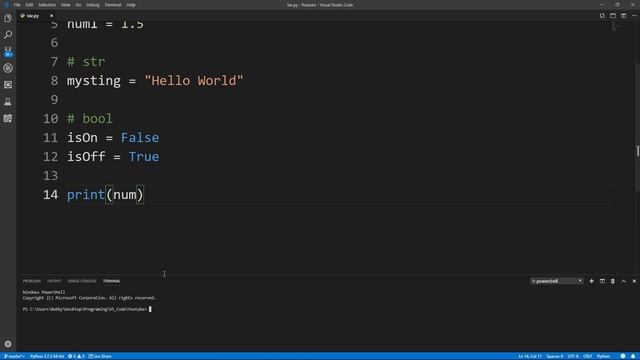The width and height of the screenshot is (640, 360).
Task: Open the Manage gear settings icon
Action: point(8,344)
